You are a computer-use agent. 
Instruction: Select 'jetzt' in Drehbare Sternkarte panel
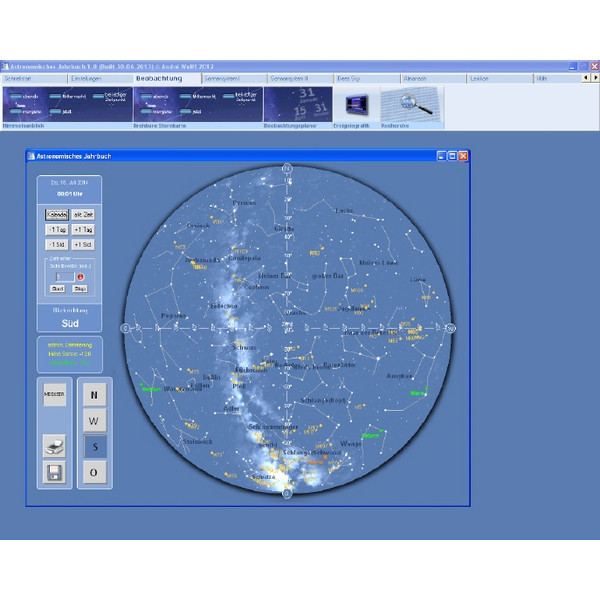[191, 111]
